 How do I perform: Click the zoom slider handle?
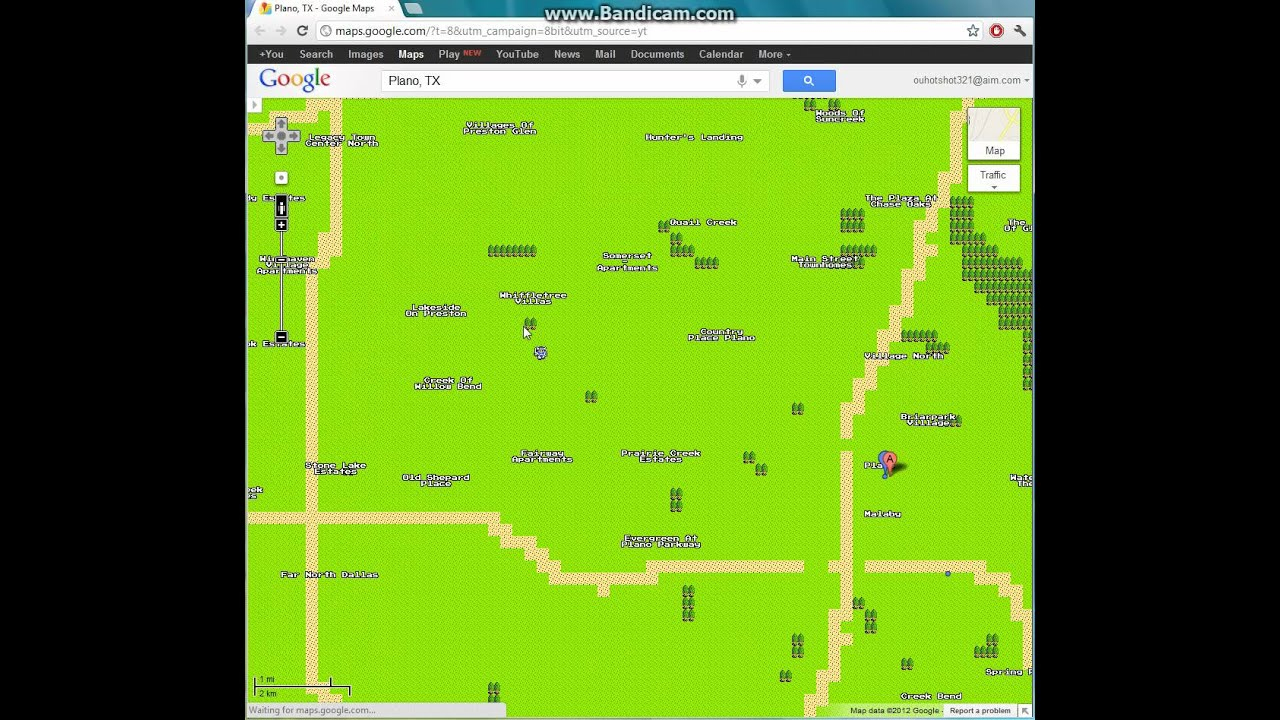[281, 259]
